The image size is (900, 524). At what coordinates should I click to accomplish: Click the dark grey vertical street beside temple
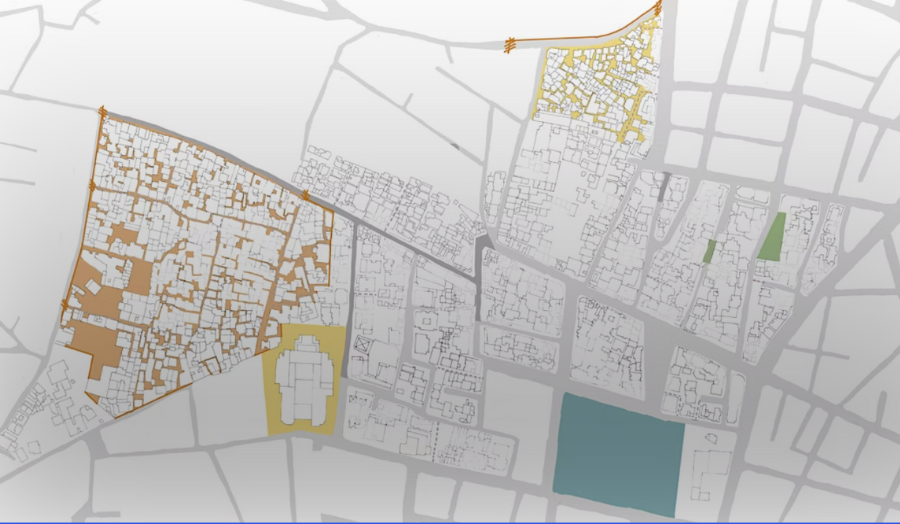(x=347, y=300)
